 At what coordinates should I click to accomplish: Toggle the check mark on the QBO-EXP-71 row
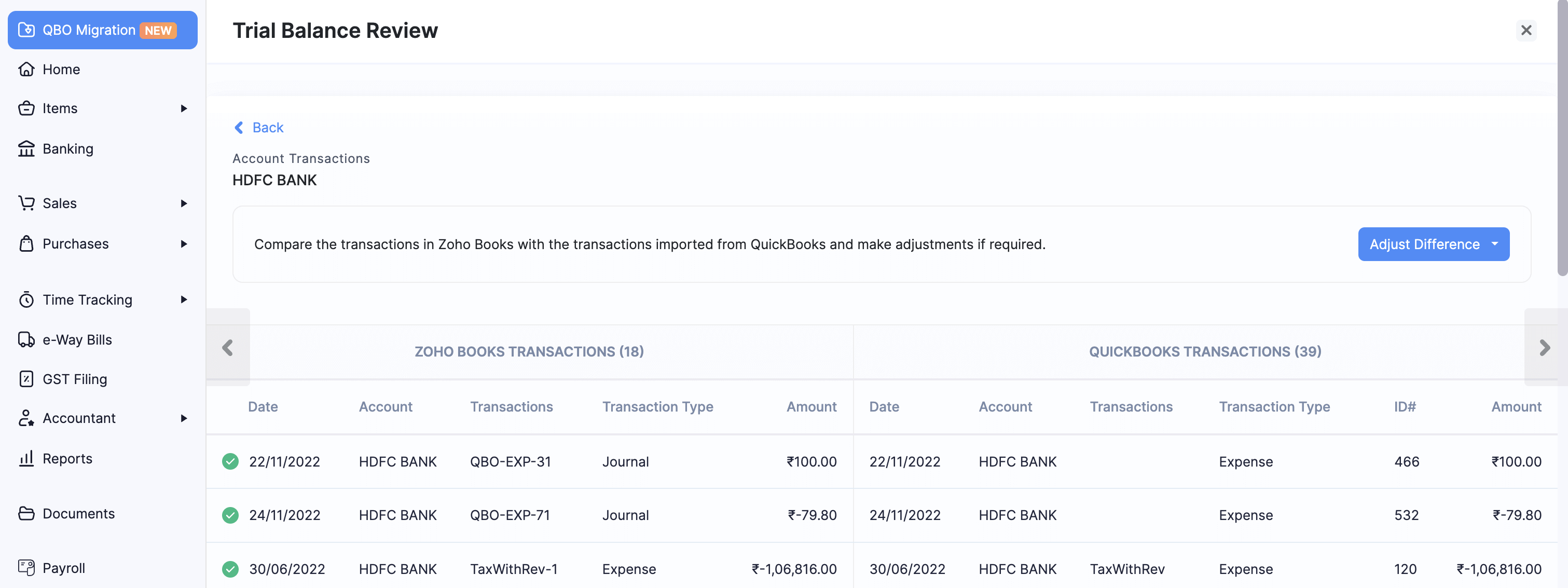click(x=231, y=515)
